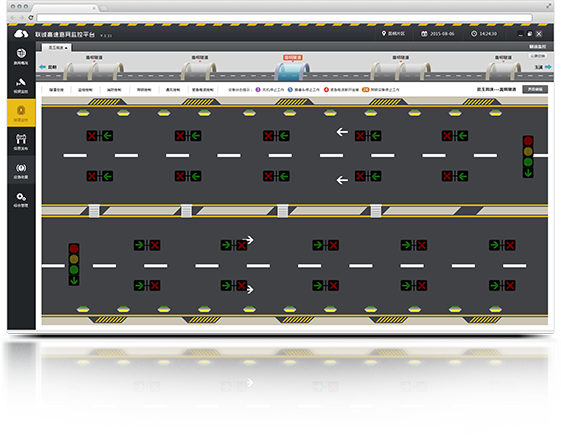
Task: Open the globe road network overview sidebar icon
Action: [21, 56]
